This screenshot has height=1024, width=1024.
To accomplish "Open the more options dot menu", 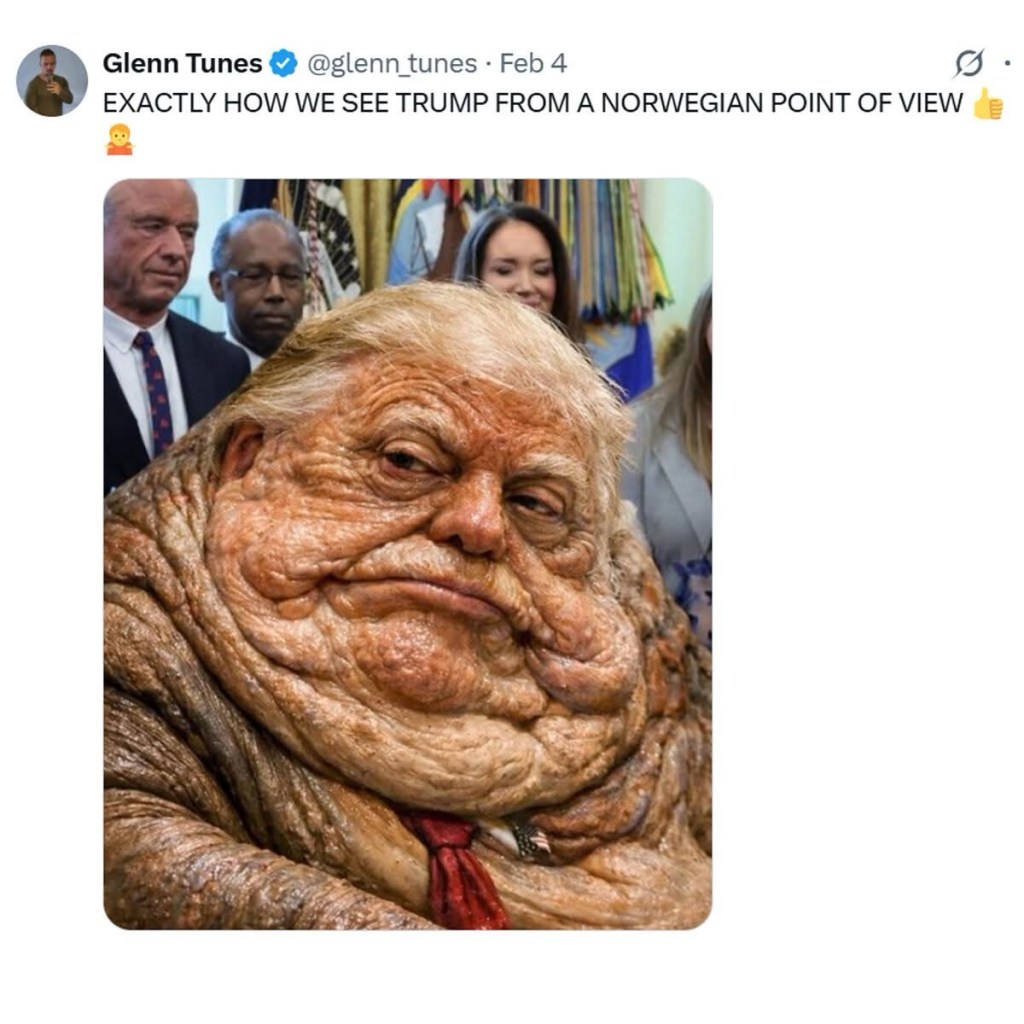I will (1006, 63).
